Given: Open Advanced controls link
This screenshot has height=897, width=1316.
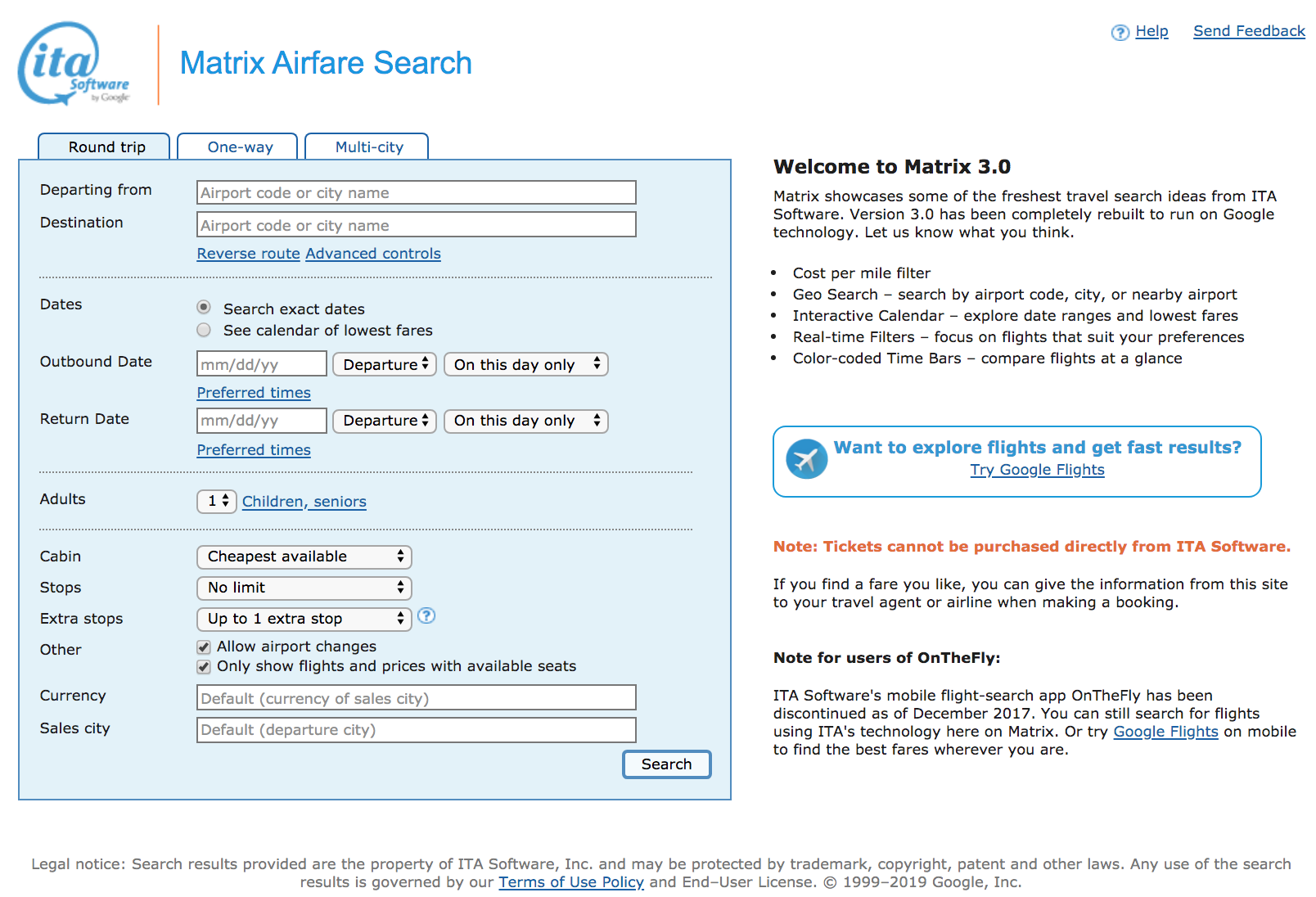Looking at the screenshot, I should (x=373, y=254).
